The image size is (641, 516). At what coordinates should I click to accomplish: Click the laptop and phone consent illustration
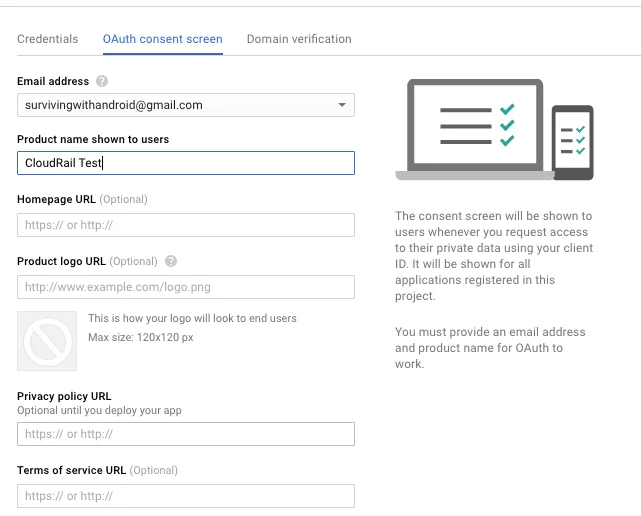coord(494,130)
